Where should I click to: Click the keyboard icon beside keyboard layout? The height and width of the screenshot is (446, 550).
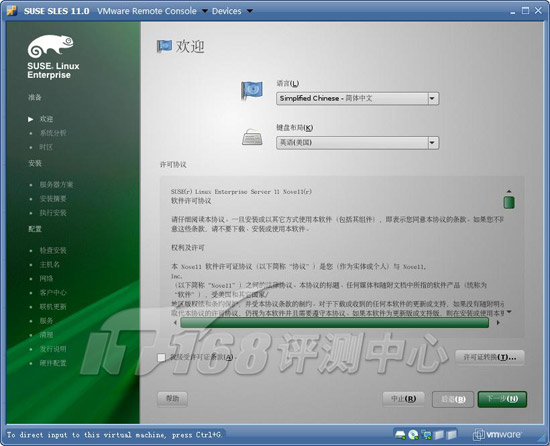point(252,137)
